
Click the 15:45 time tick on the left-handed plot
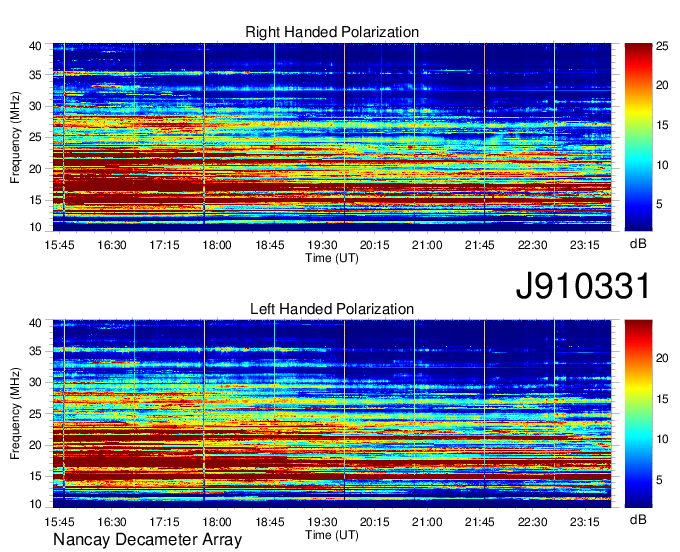59,522
